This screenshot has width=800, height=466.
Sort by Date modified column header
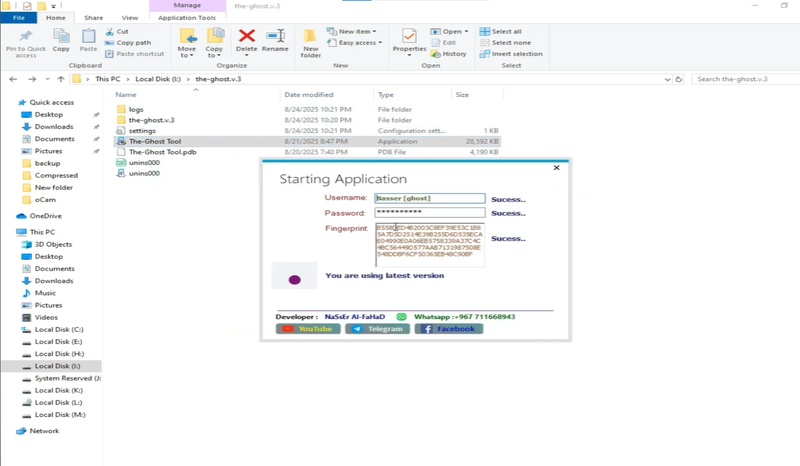(x=309, y=94)
